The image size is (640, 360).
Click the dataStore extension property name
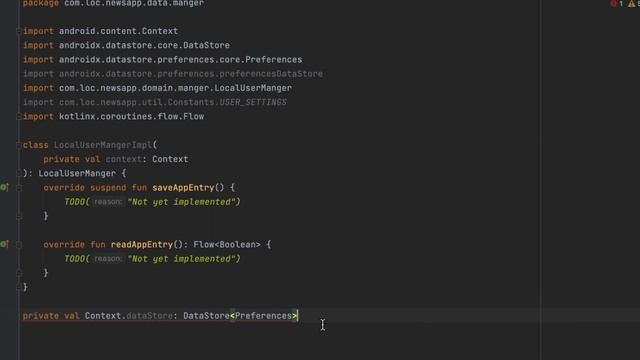(x=149, y=316)
